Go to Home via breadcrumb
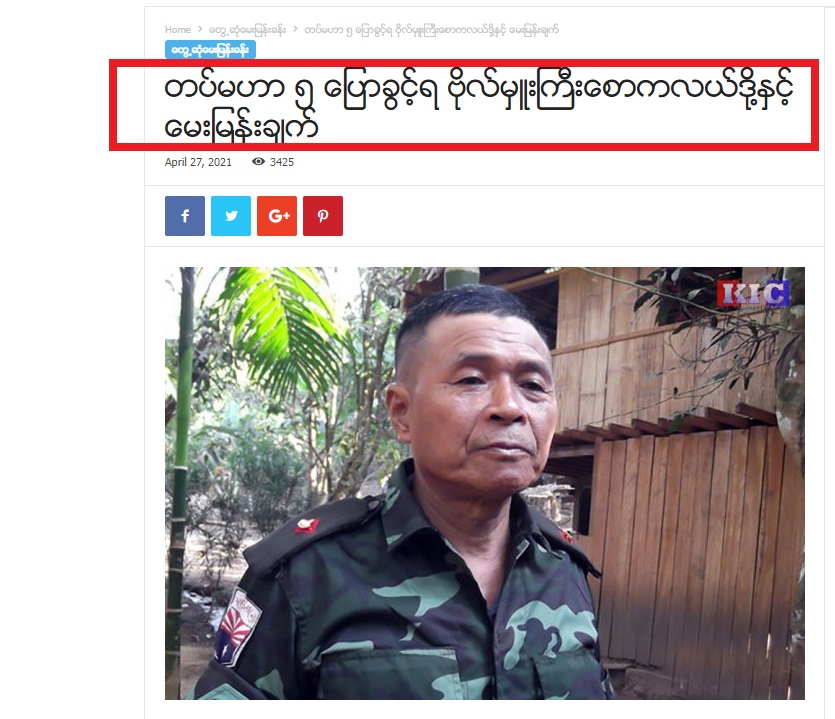This screenshot has width=835, height=719. [178, 30]
